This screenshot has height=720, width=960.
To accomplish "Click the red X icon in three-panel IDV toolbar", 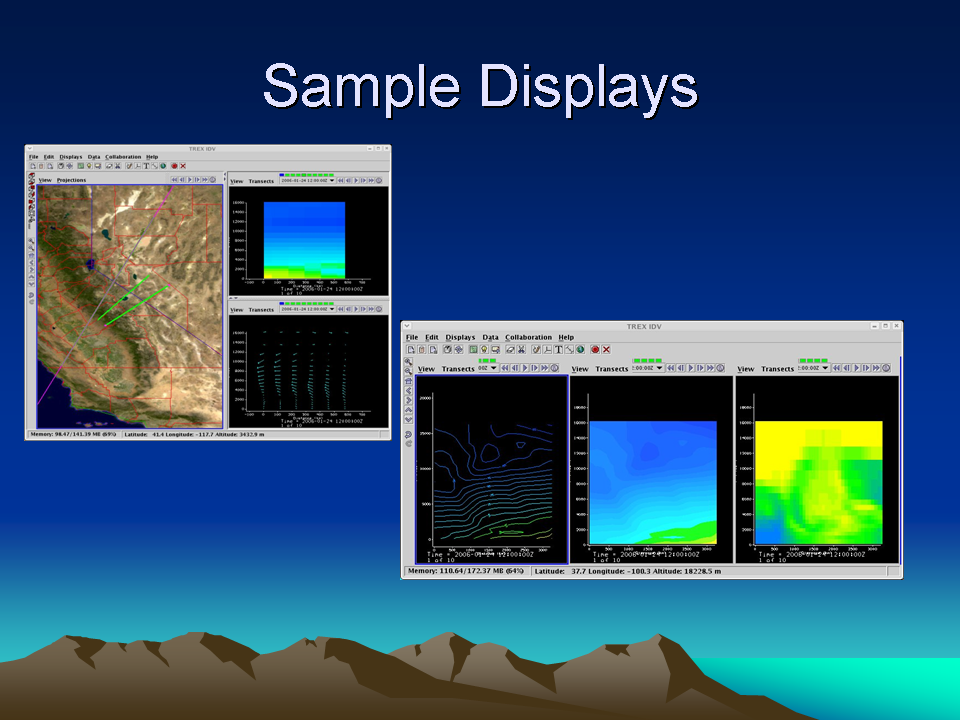I will (x=606, y=350).
